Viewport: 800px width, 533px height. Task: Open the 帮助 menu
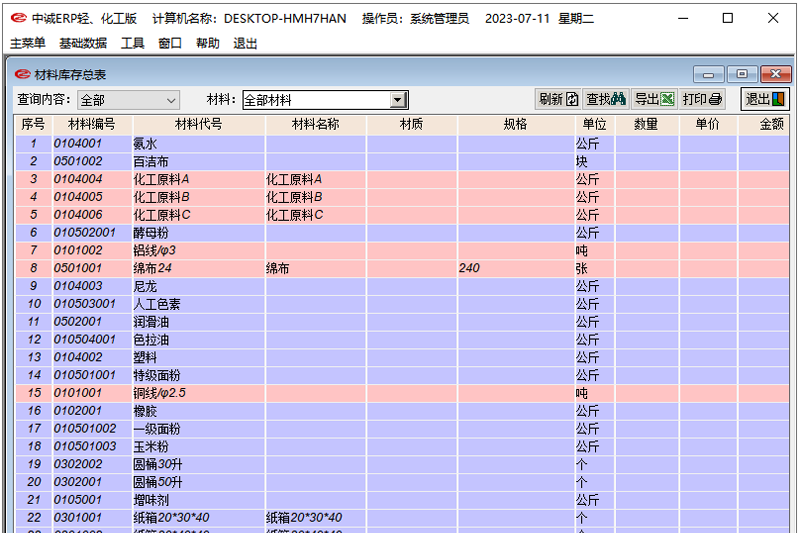coord(208,43)
